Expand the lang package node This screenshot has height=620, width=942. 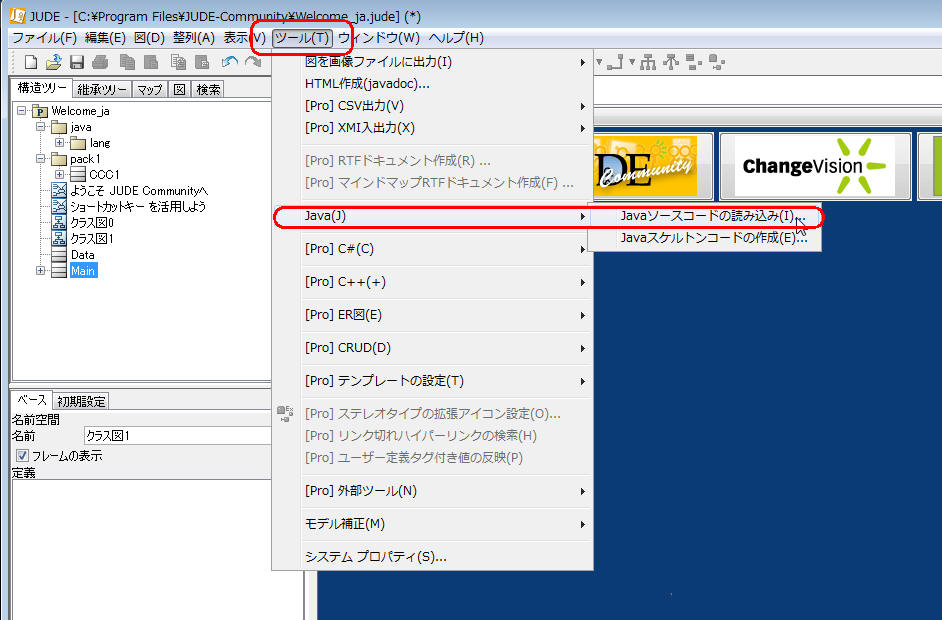coord(60,143)
